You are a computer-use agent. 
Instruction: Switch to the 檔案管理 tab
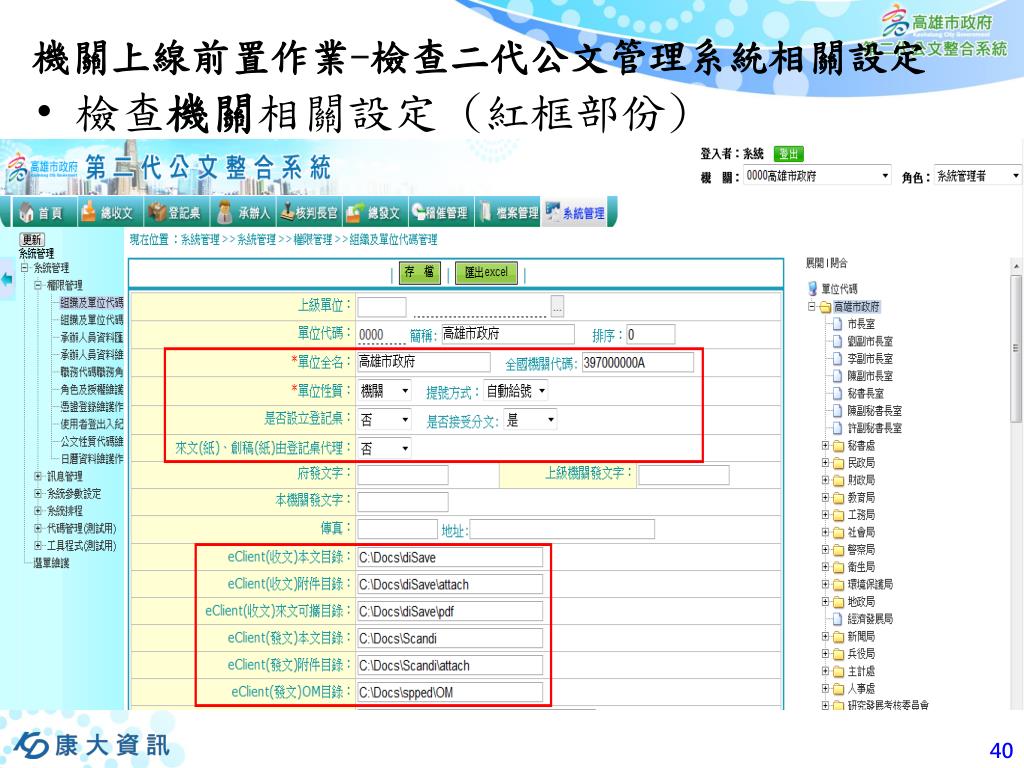(508, 212)
